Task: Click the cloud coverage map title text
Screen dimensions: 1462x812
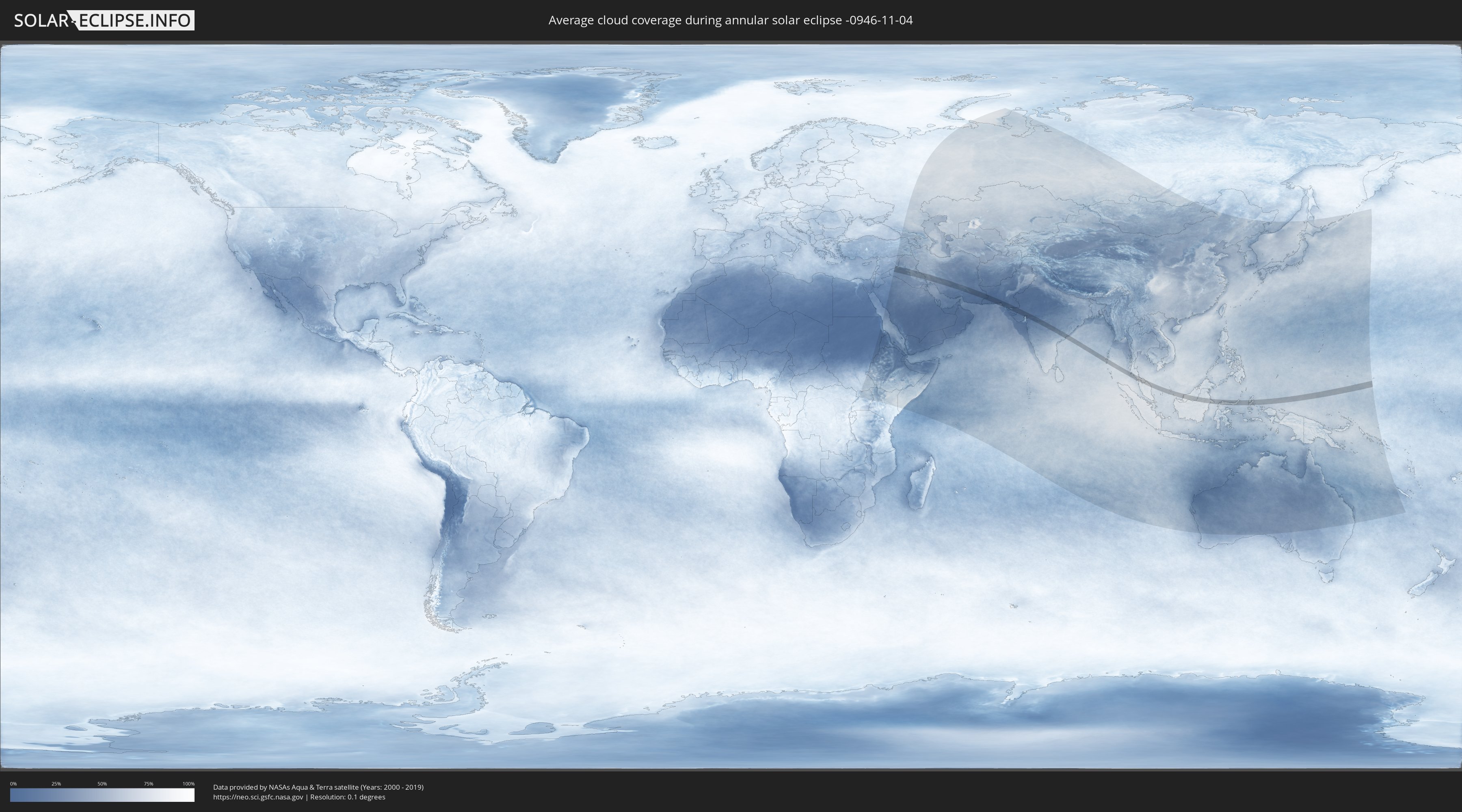Action: (731, 20)
